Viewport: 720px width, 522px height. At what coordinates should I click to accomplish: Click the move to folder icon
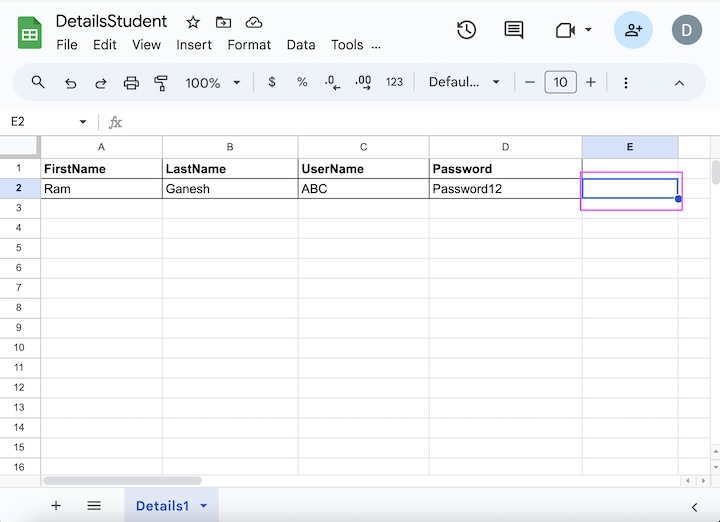pos(223,22)
